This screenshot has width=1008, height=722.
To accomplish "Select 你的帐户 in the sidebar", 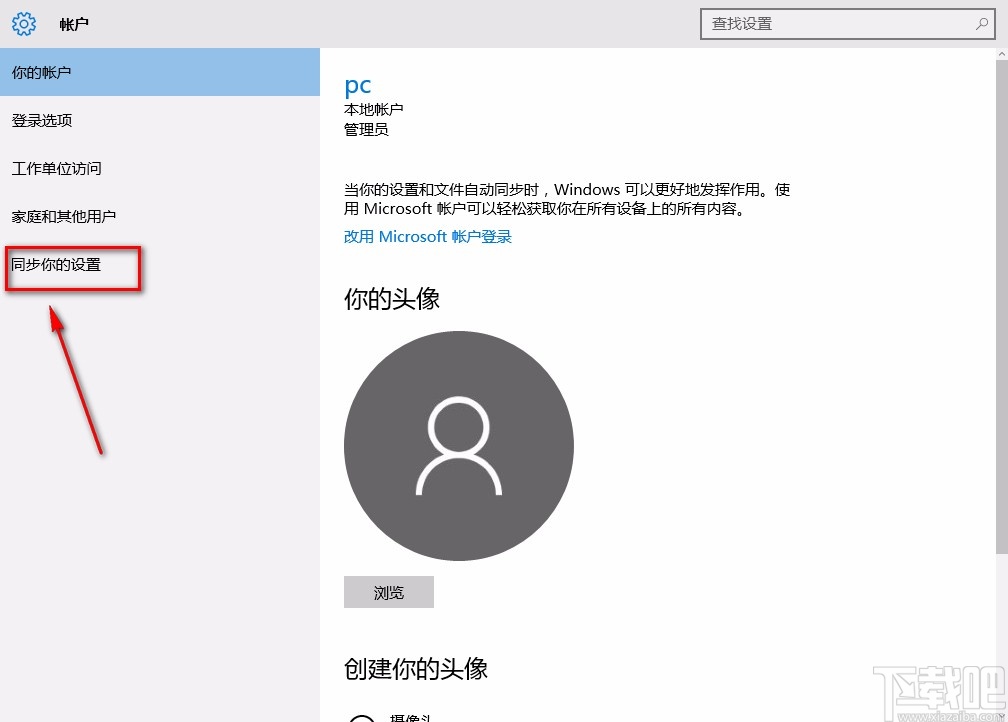I will click(42, 72).
